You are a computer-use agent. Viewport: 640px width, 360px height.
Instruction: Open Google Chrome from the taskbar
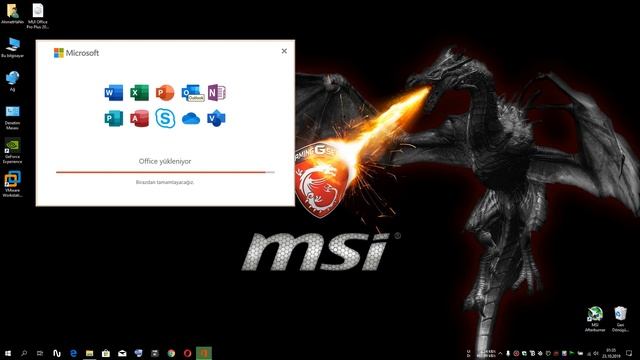click(x=171, y=353)
